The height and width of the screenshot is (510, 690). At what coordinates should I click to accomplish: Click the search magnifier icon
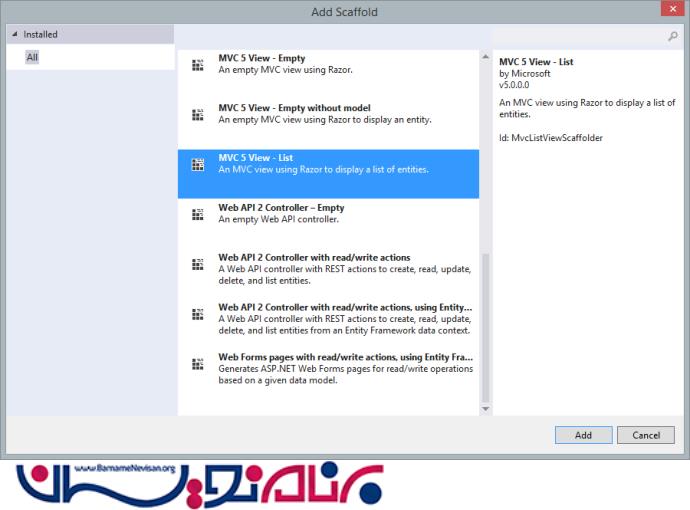tap(673, 36)
